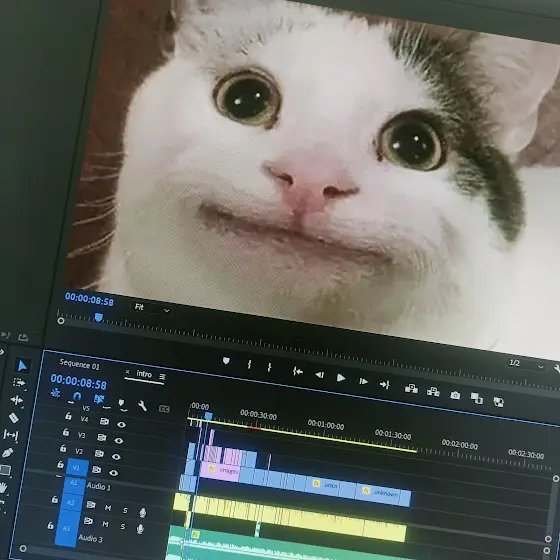The width and height of the screenshot is (560, 560).
Task: Select the Hand tool
Action: coord(3,487)
